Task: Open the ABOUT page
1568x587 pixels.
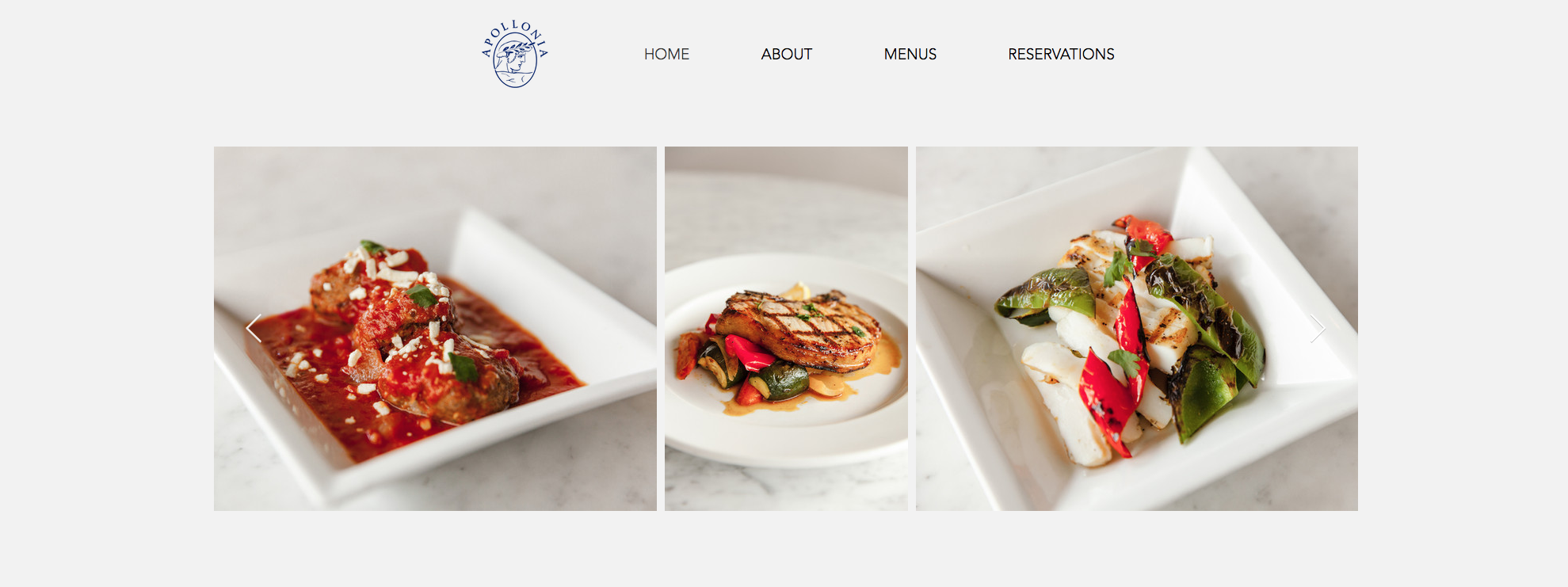Action: point(787,54)
